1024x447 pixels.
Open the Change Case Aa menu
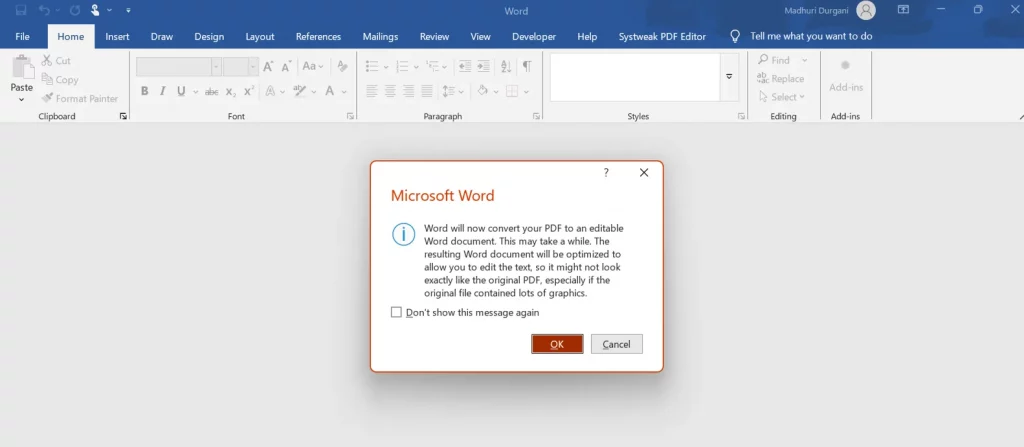(312, 67)
